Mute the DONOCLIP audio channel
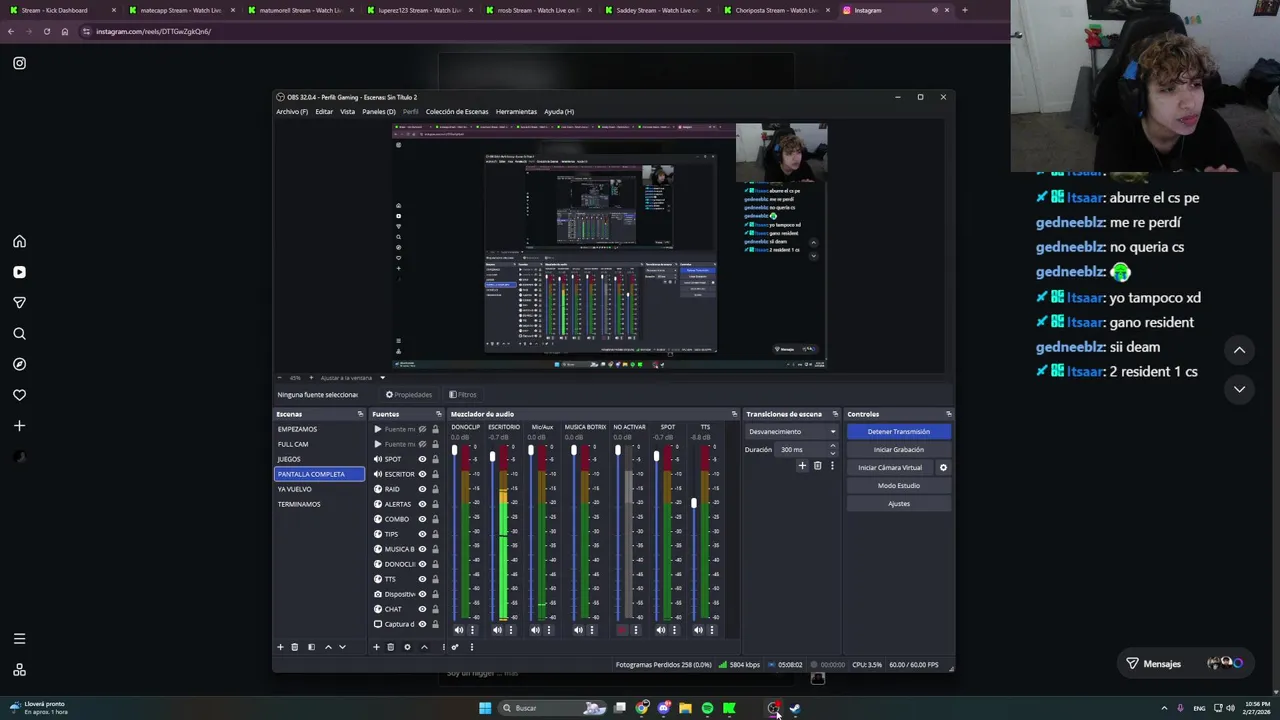1280x720 pixels. point(459,630)
